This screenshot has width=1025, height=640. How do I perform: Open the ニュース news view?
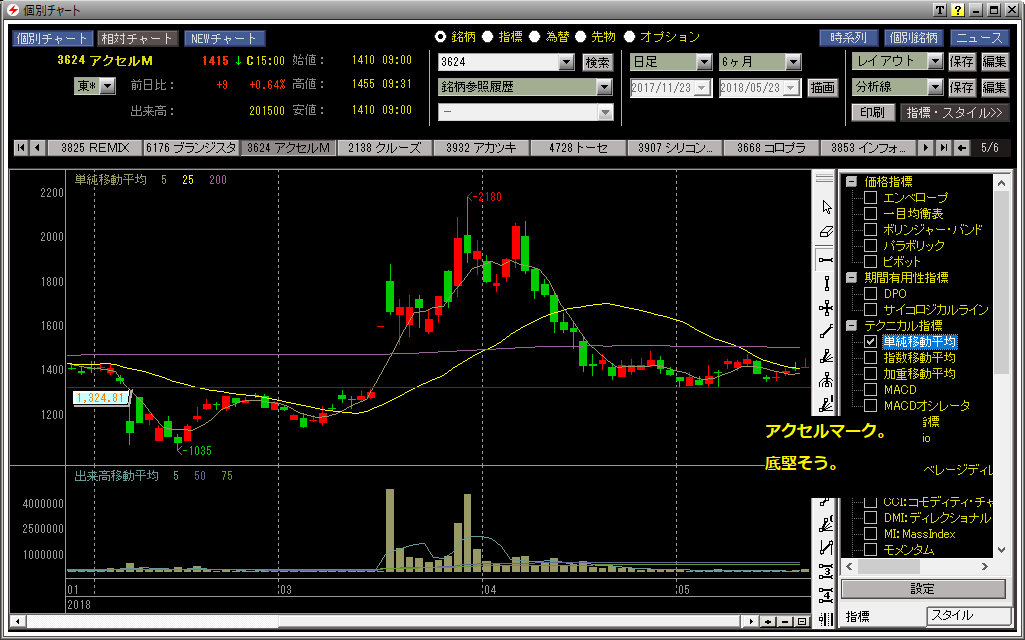point(979,38)
